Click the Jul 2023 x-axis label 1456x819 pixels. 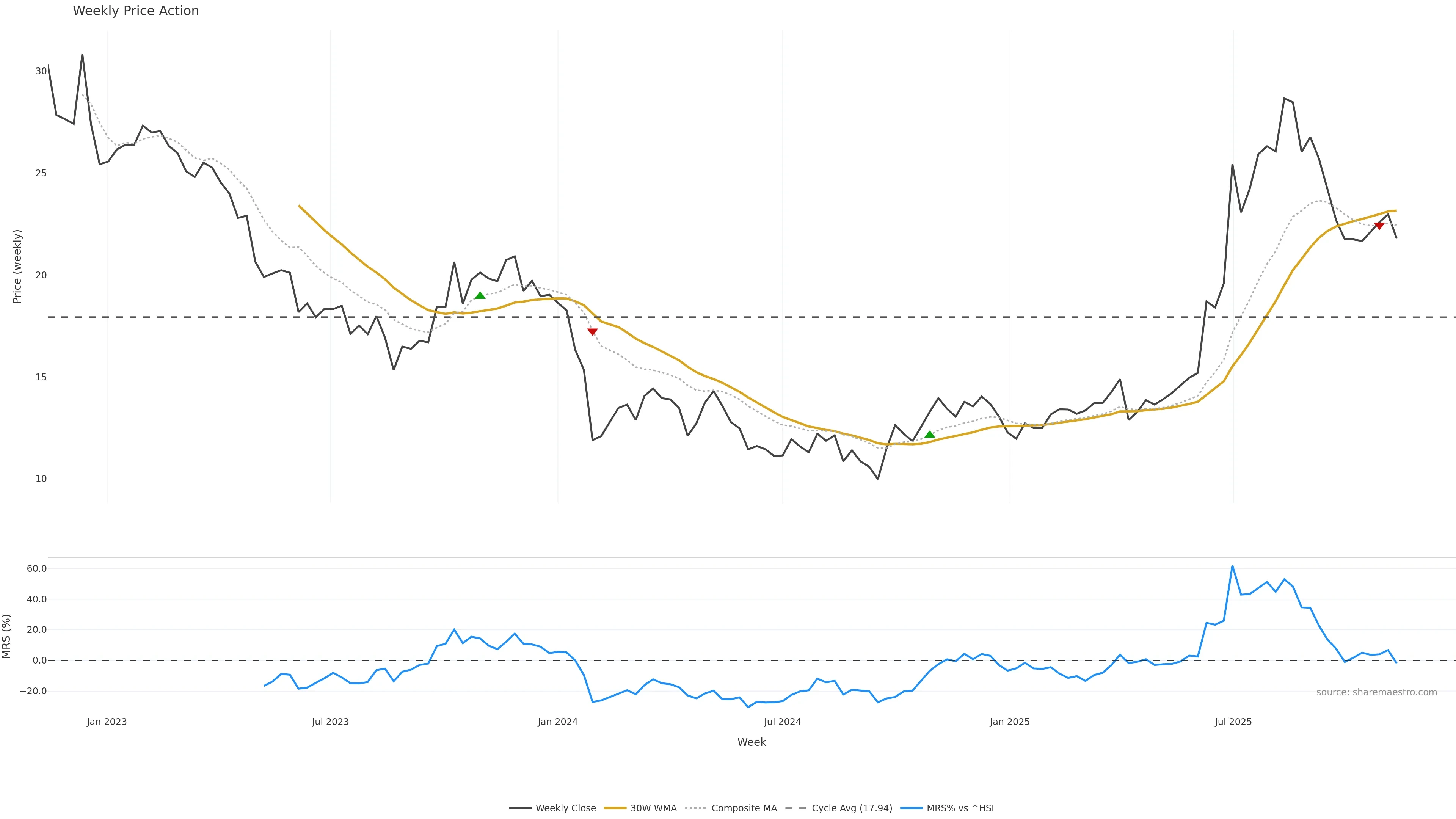tap(330, 722)
